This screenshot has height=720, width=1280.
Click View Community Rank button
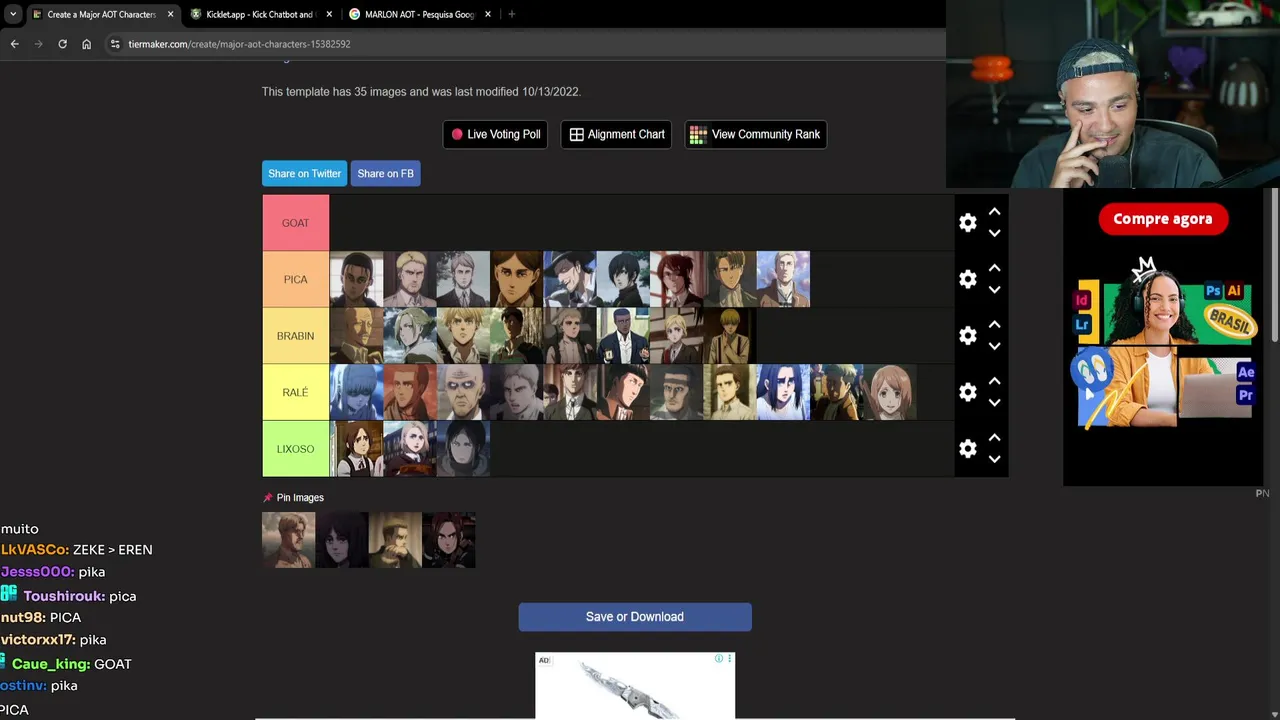click(x=755, y=134)
